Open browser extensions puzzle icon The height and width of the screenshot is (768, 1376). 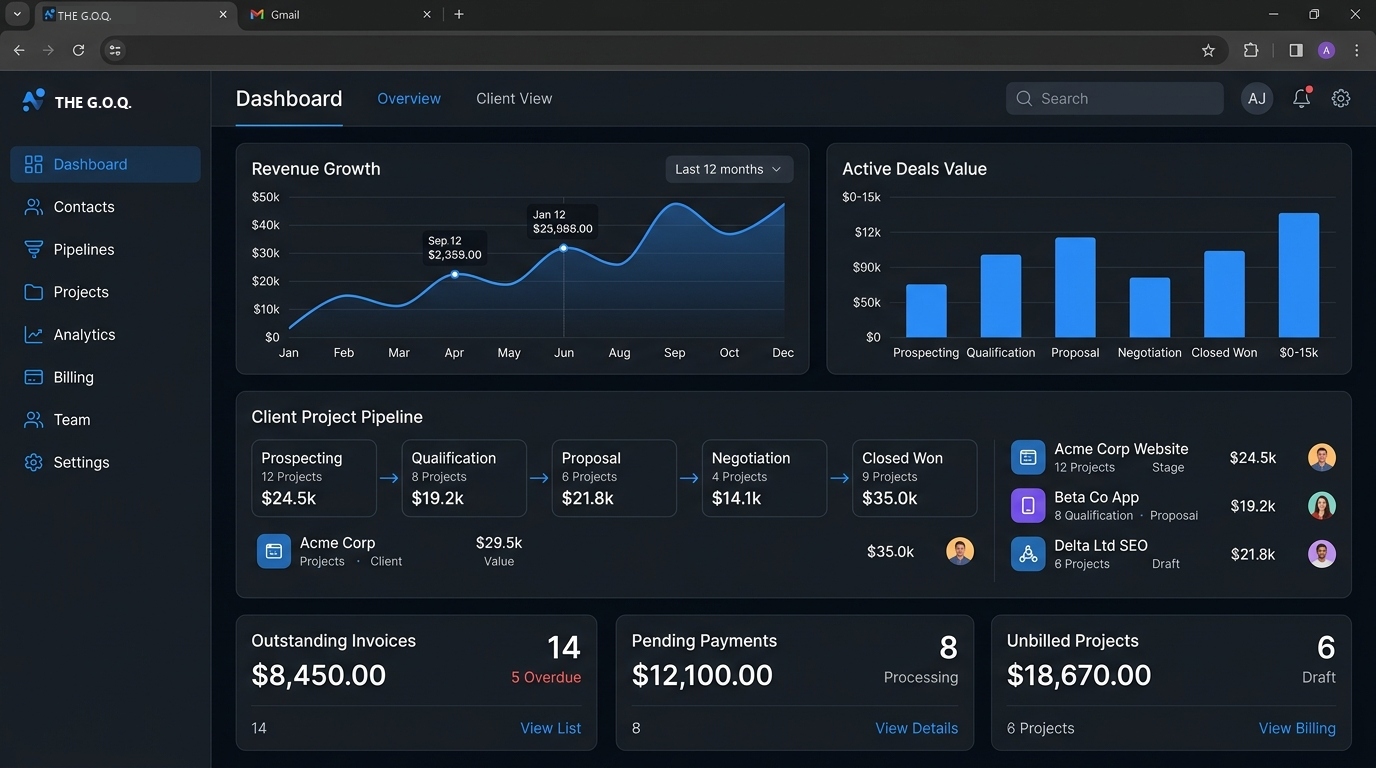pyautogui.click(x=1251, y=50)
